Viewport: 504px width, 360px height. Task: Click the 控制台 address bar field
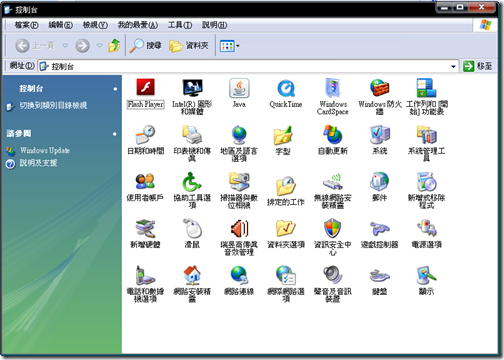pos(248,66)
